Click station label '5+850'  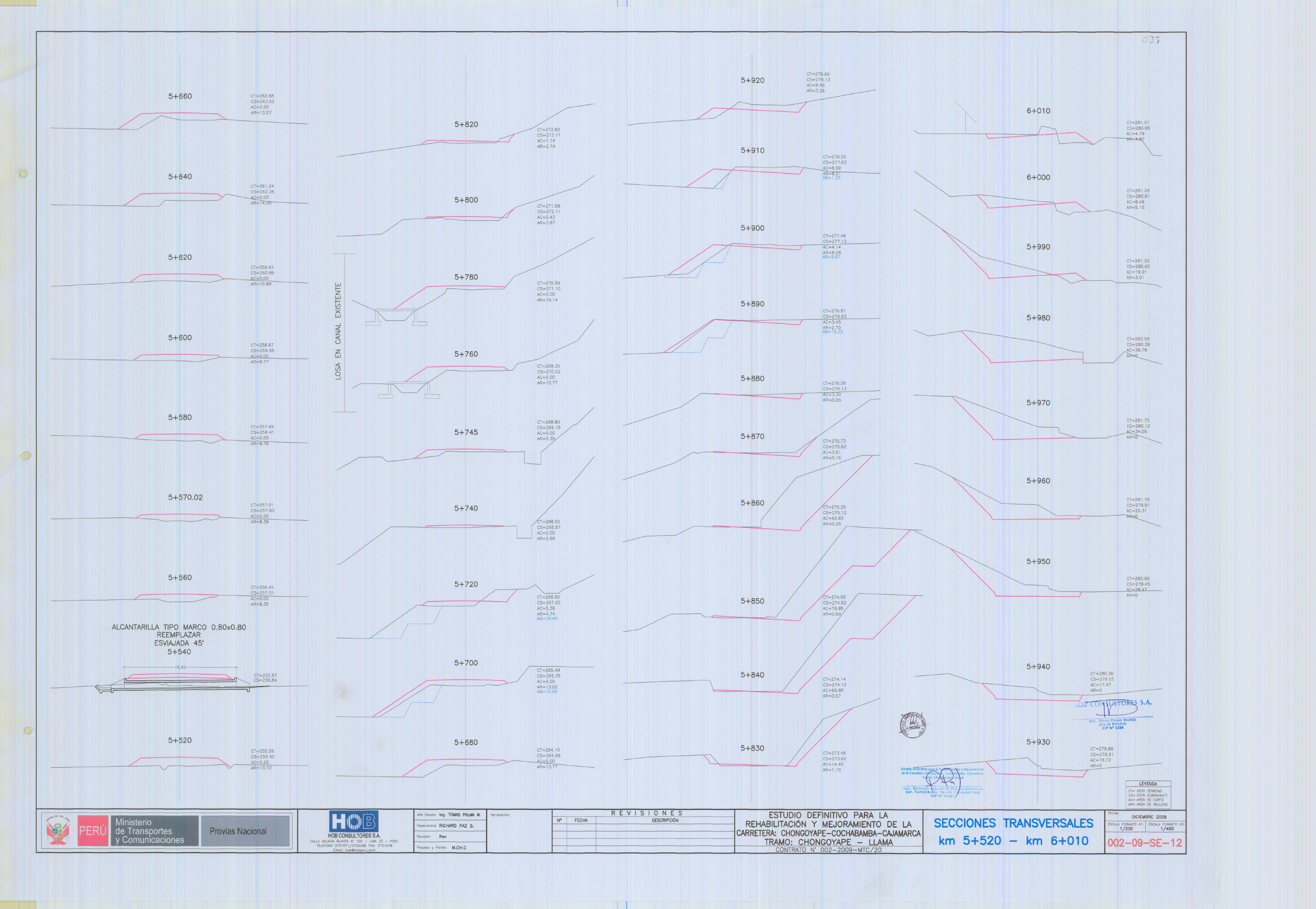[x=753, y=601]
